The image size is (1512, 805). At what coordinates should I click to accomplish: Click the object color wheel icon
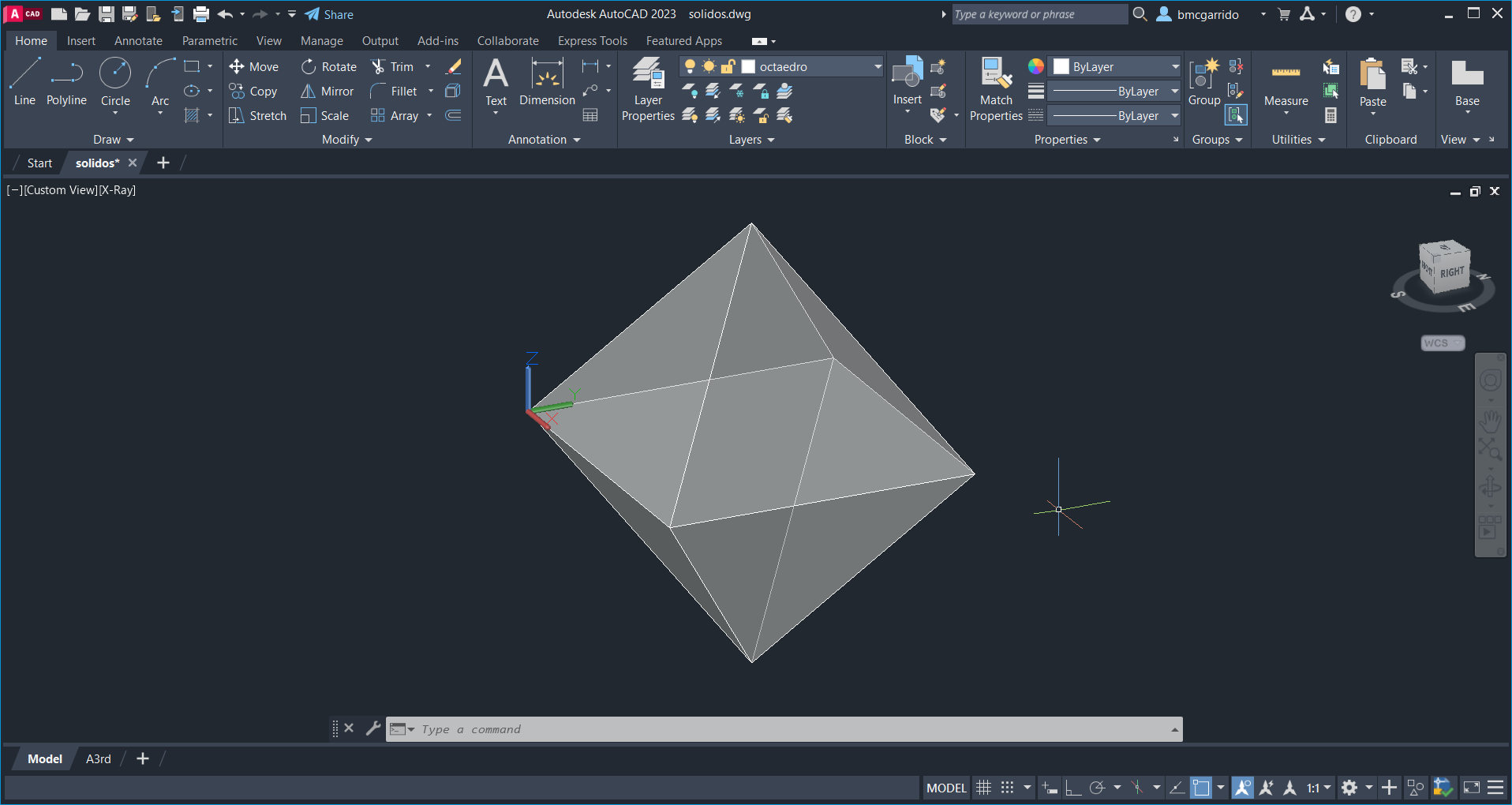(x=1036, y=67)
